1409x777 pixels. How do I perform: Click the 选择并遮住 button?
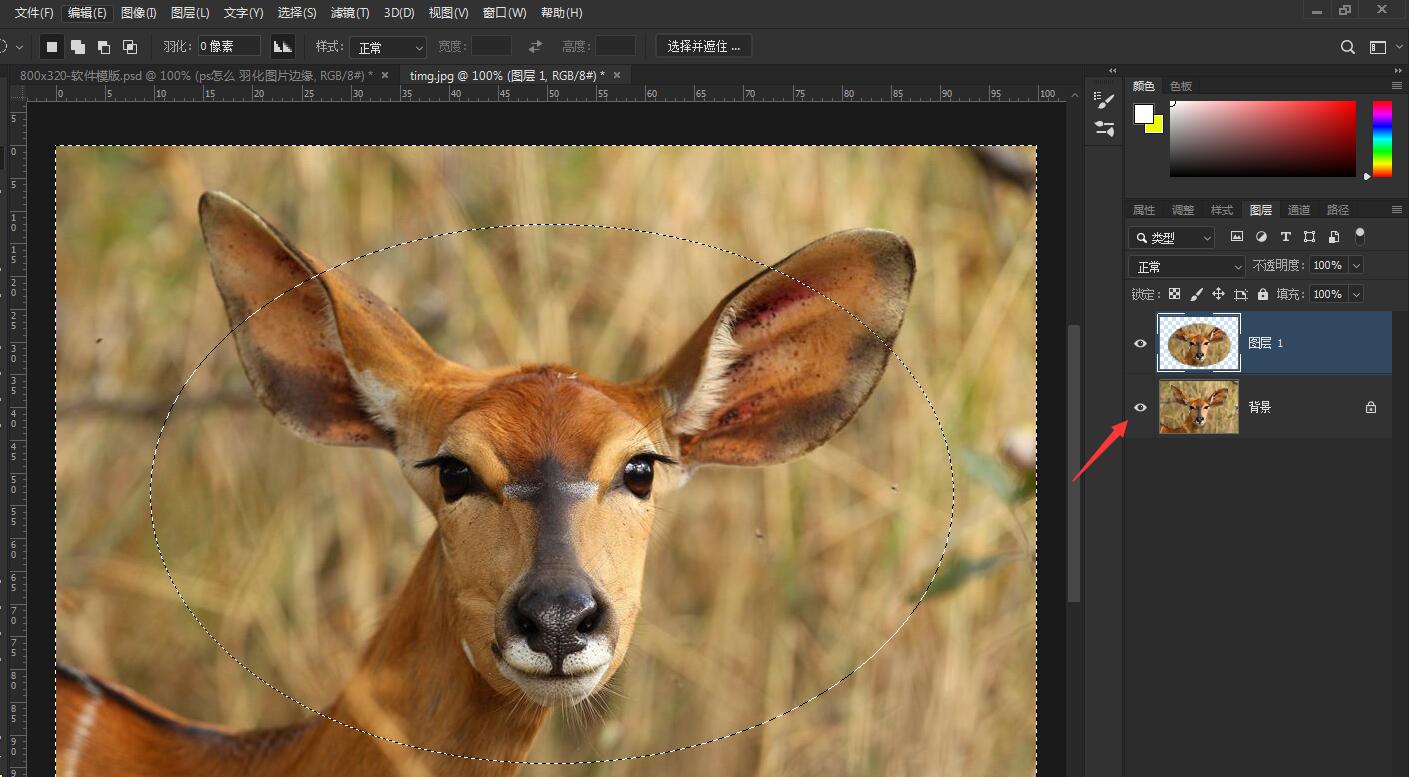point(704,46)
